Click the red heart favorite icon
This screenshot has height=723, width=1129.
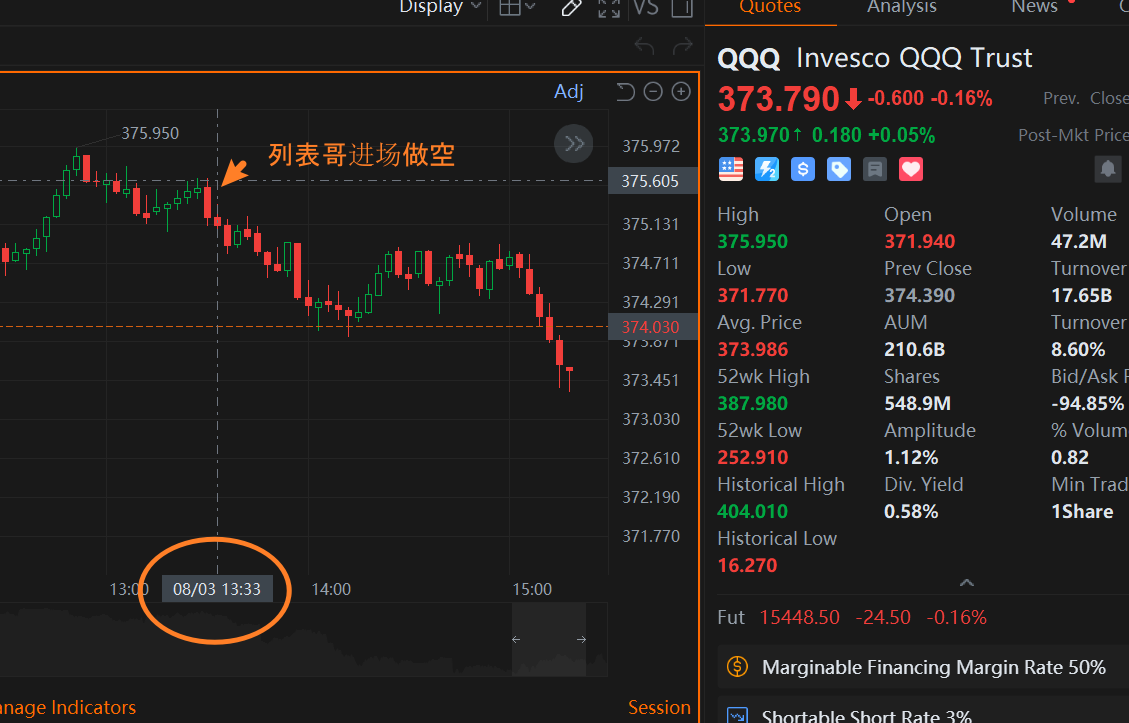[x=911, y=169]
